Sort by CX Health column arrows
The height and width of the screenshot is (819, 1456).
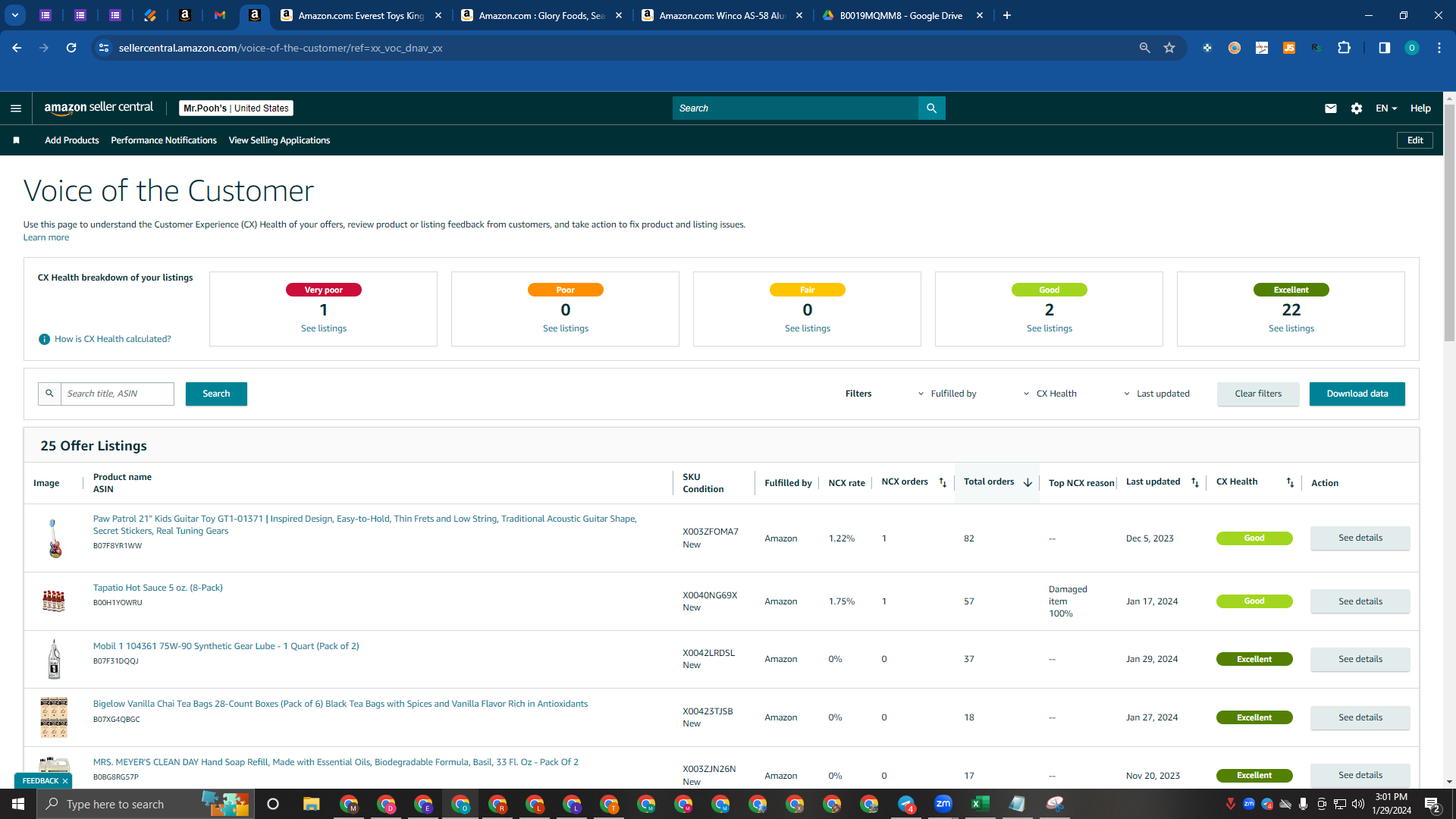coord(1290,482)
